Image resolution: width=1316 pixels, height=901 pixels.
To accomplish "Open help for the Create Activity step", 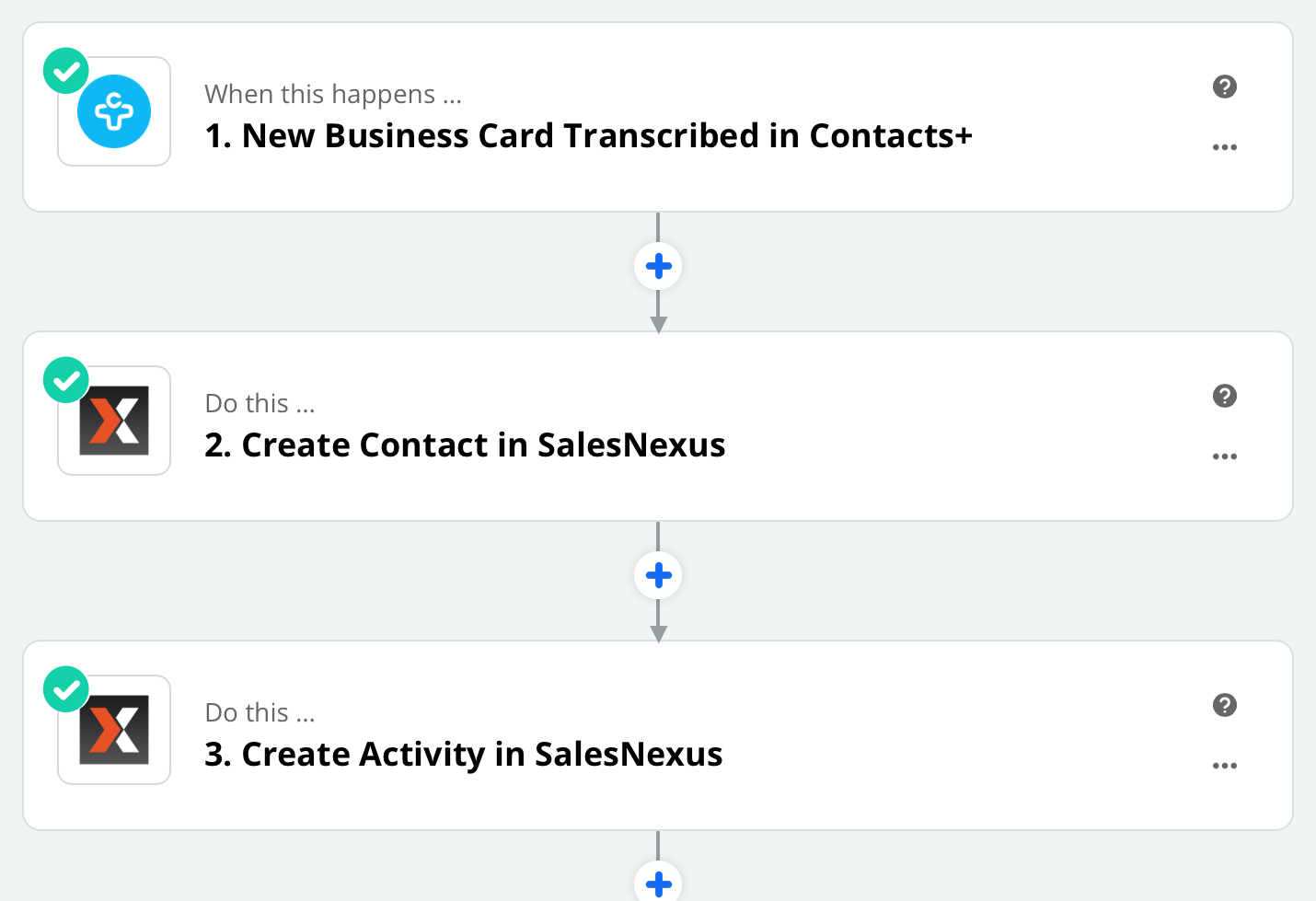I will tap(1225, 705).
